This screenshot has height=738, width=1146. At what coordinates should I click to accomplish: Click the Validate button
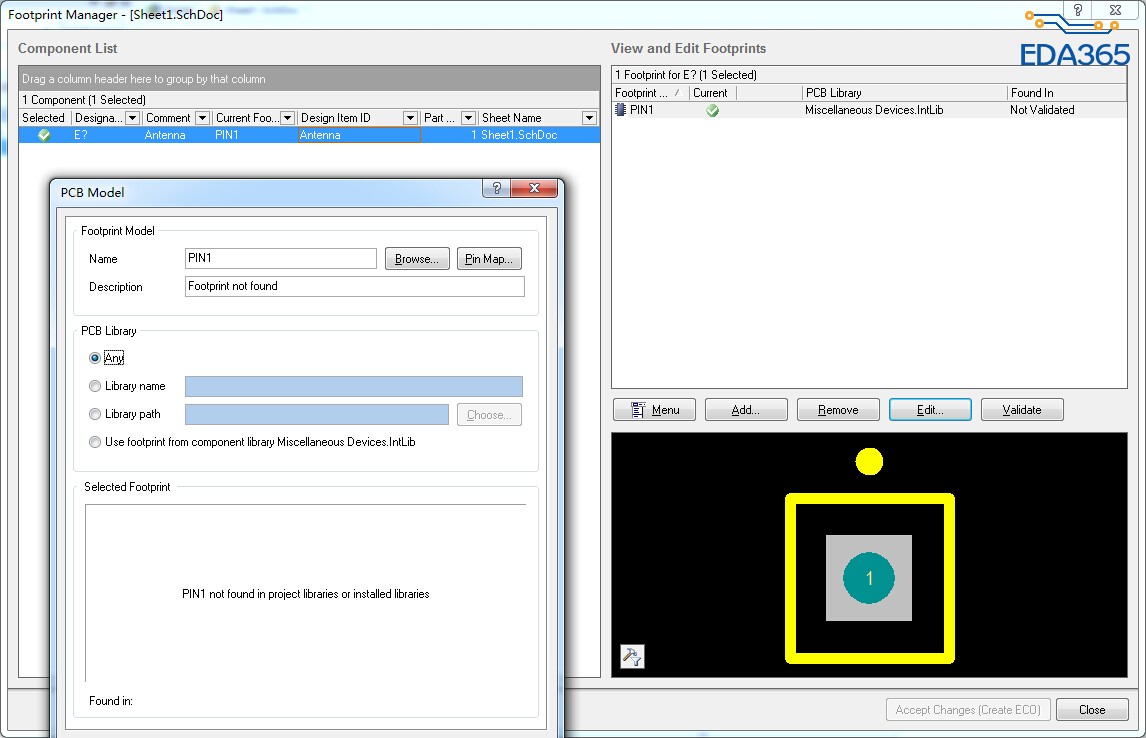pyautogui.click(x=1021, y=410)
